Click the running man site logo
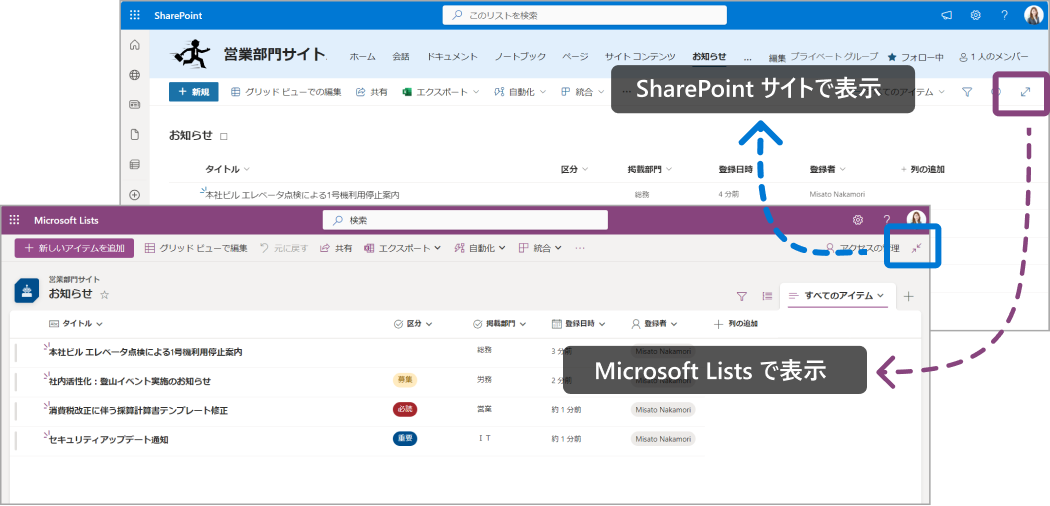1050x506 pixels. click(192, 54)
